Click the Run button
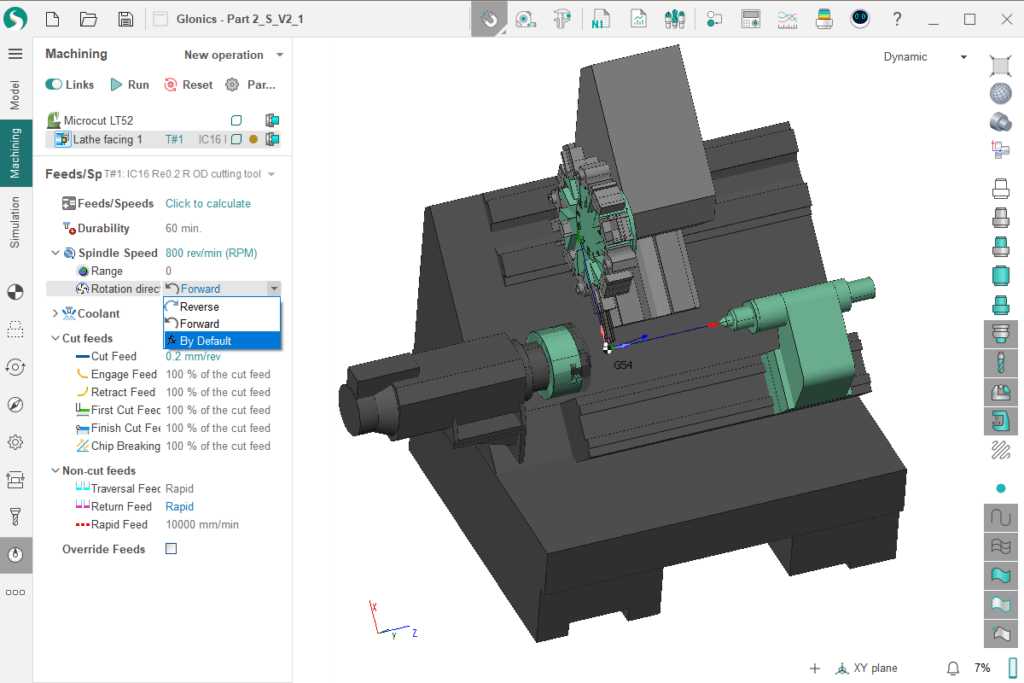The height and width of the screenshot is (683, 1024). [130, 85]
